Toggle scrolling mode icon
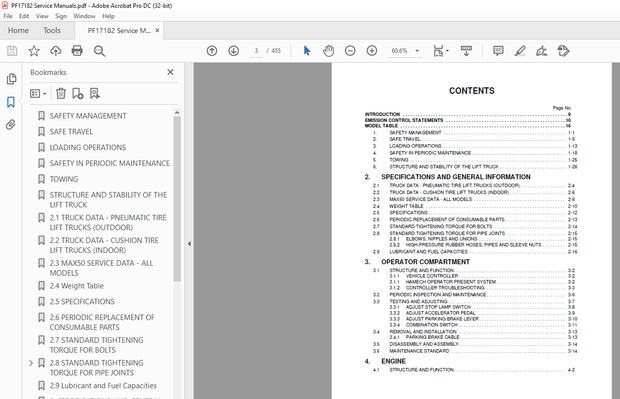620x399 pixels. tap(466, 51)
